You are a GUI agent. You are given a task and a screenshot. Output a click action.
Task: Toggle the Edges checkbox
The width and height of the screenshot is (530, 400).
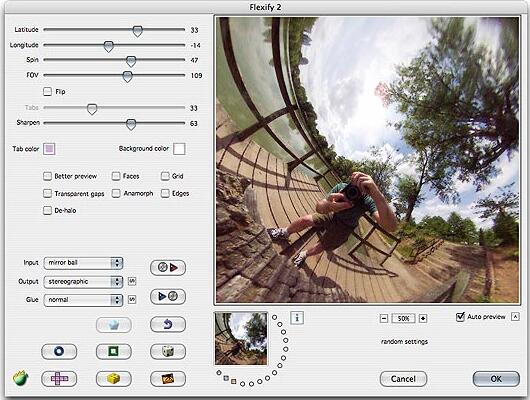pos(165,193)
